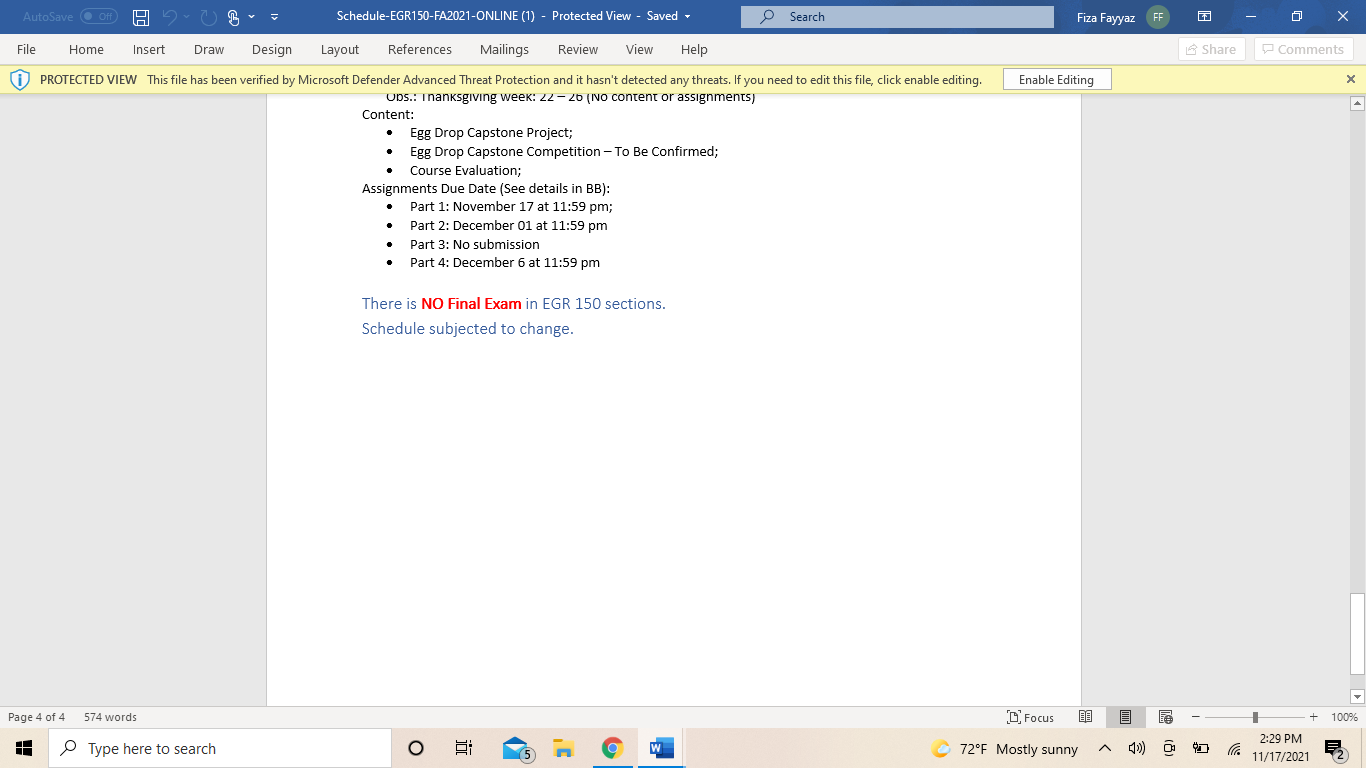1366x768 pixels.
Task: Open Customize Quick Access Toolbar dropdown
Action: pos(275,17)
